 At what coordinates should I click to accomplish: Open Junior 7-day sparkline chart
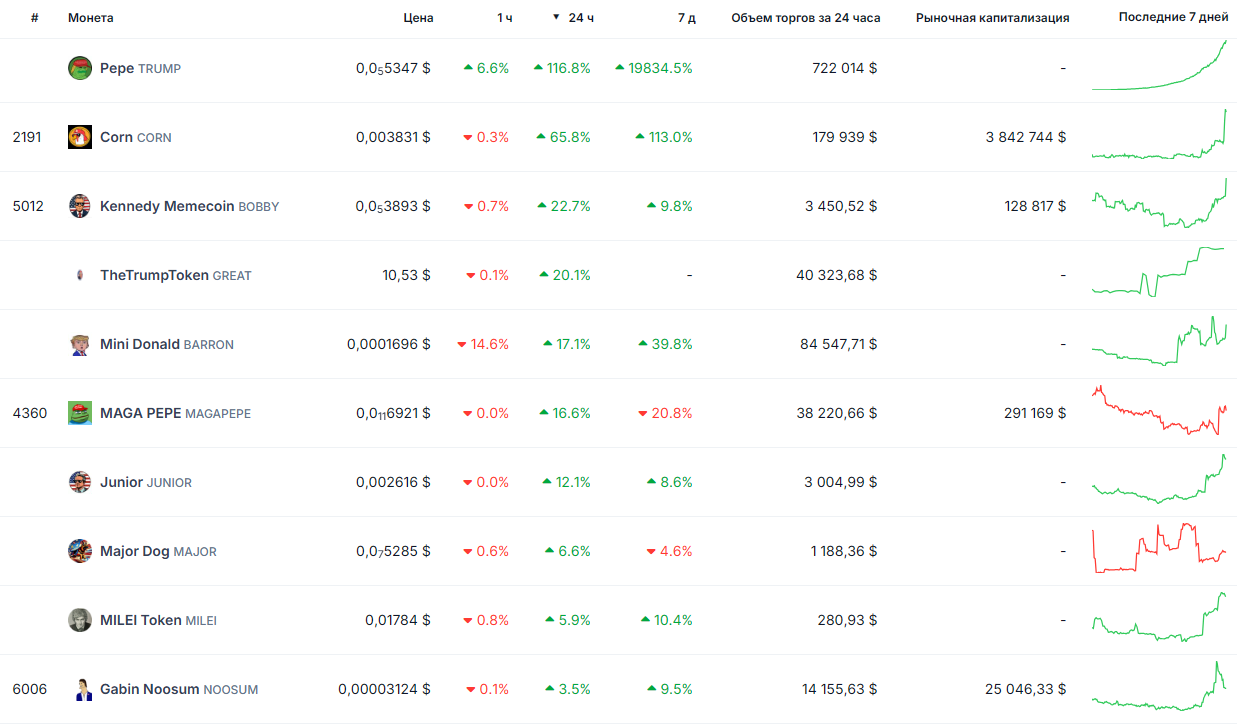tap(1160, 479)
